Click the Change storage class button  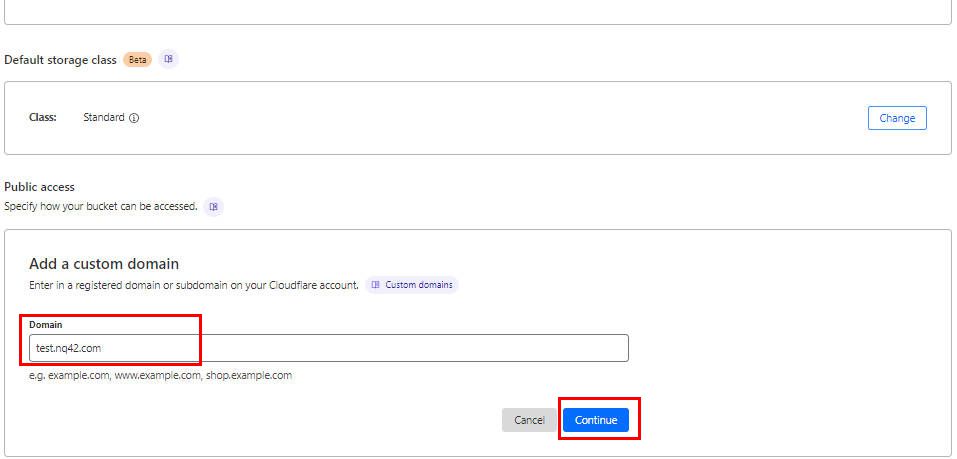pyautogui.click(x=897, y=118)
